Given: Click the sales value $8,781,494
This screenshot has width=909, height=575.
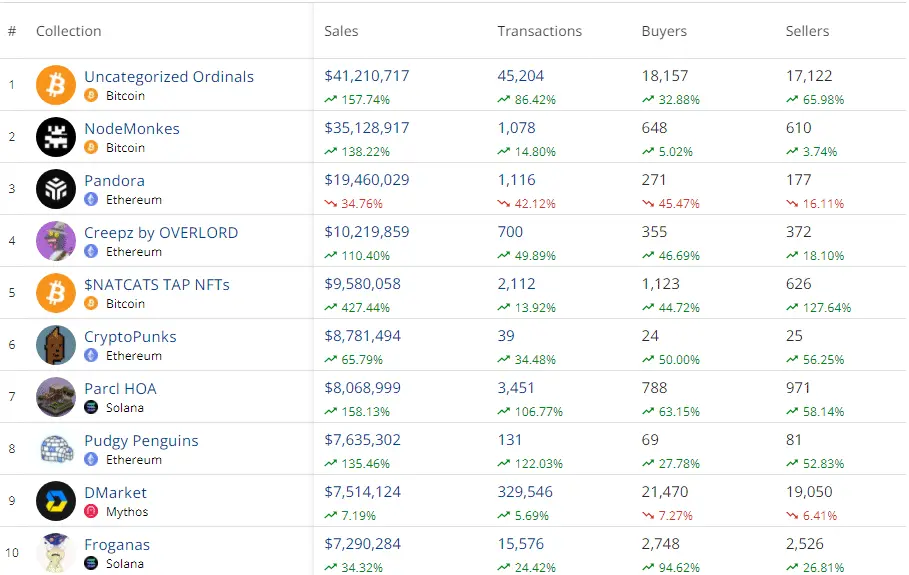Looking at the screenshot, I should (x=362, y=336).
